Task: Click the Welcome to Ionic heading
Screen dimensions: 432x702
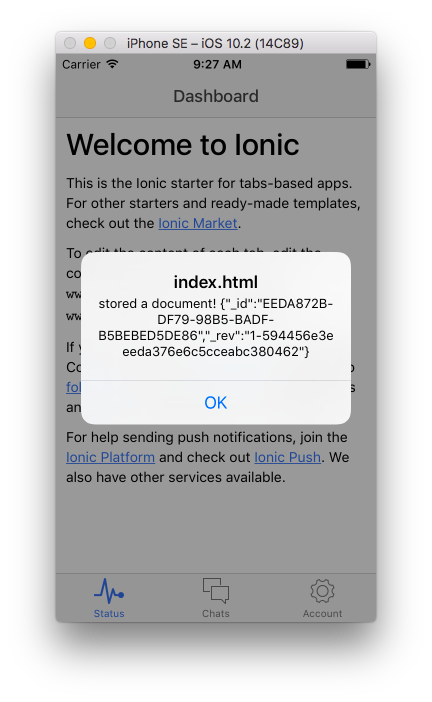Action: pyautogui.click(x=183, y=145)
